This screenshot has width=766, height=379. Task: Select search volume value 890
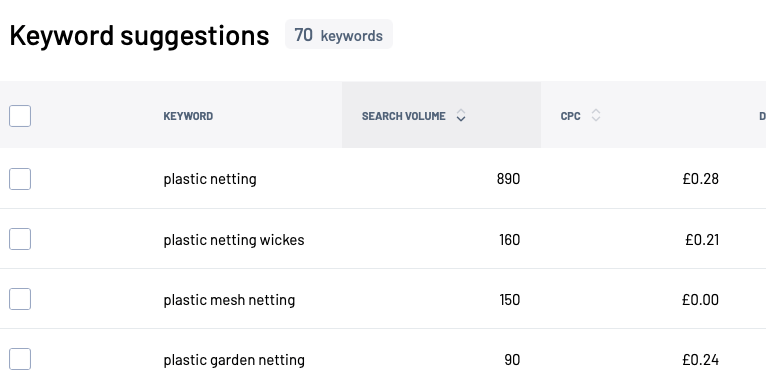508,179
